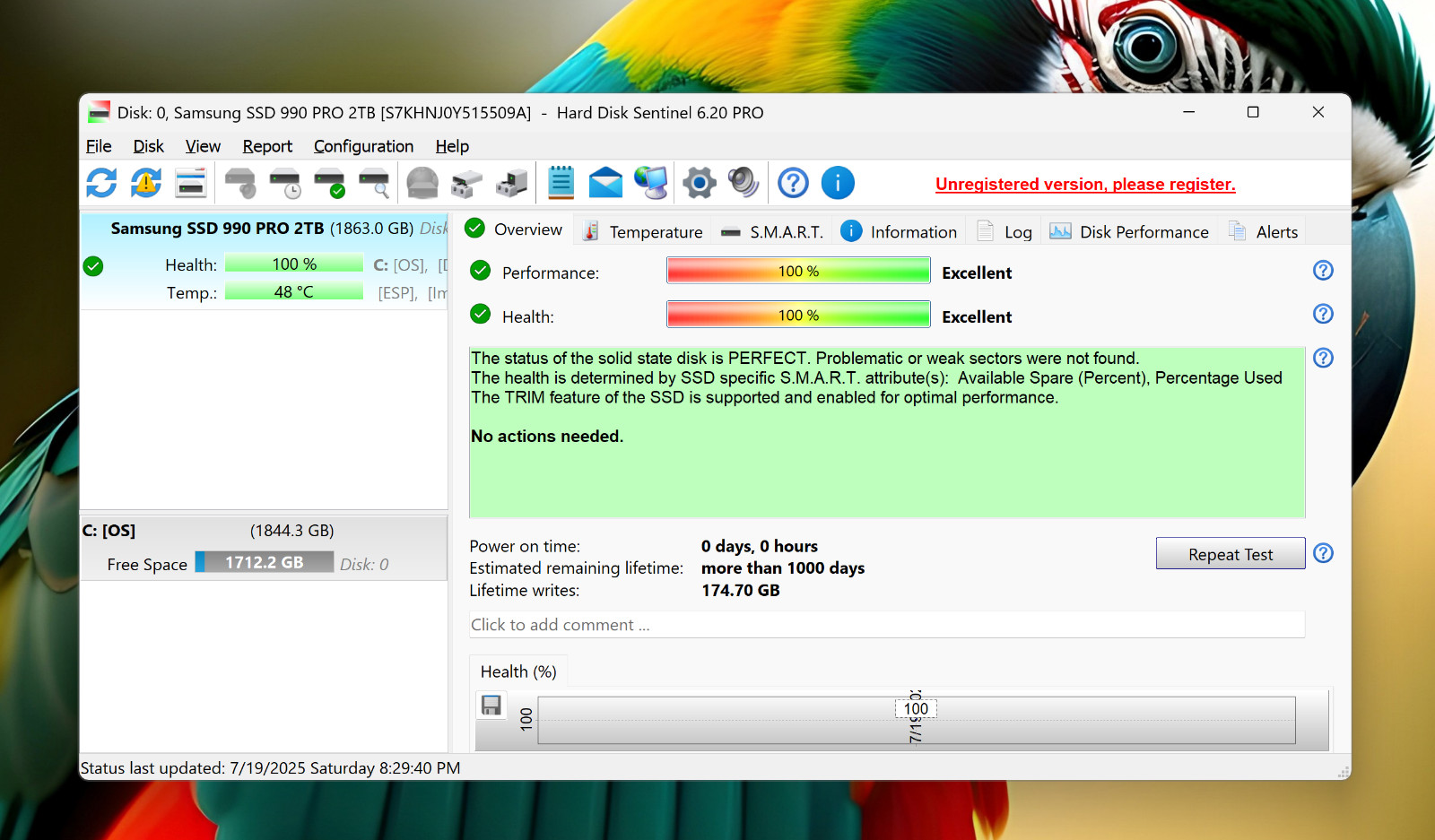Click the 0 days, 0 hours value
Viewport: 1435px width, 840px height.
click(760, 546)
